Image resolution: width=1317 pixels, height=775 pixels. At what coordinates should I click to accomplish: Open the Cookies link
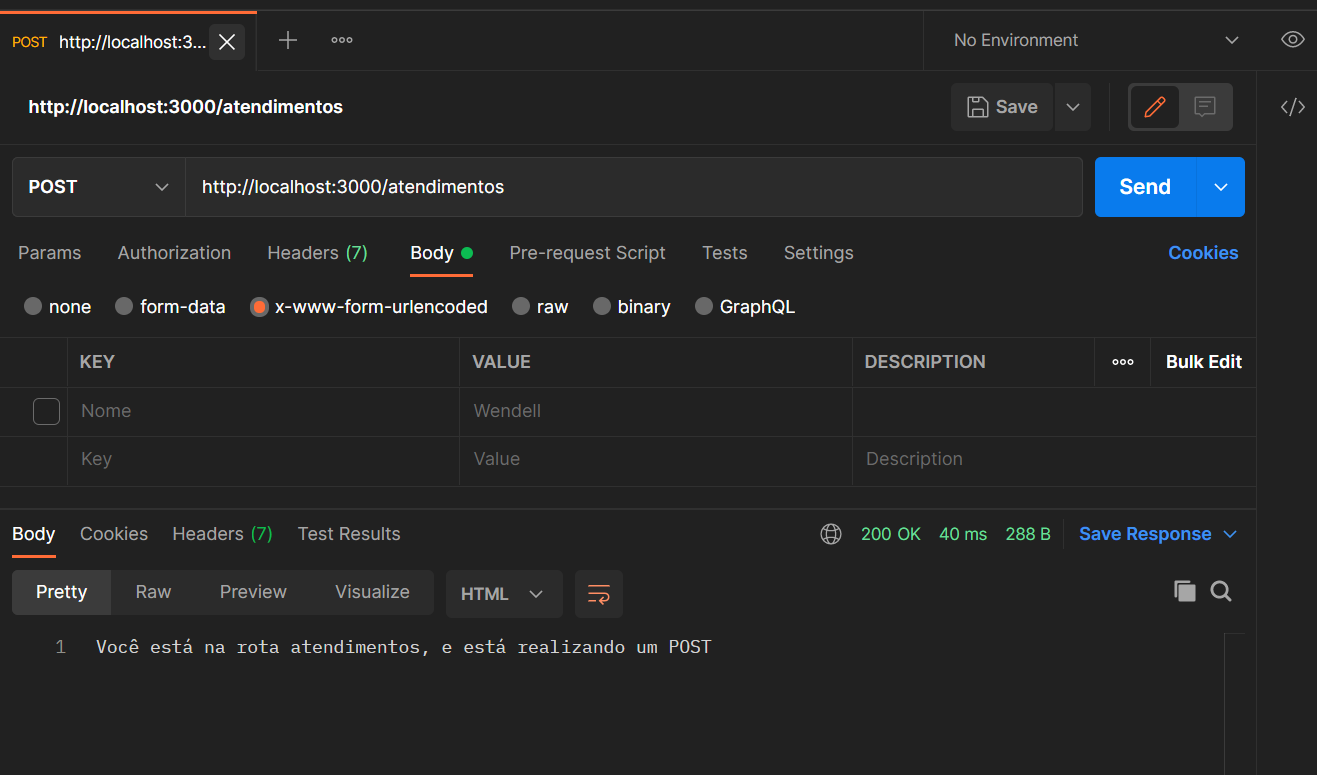click(1203, 253)
